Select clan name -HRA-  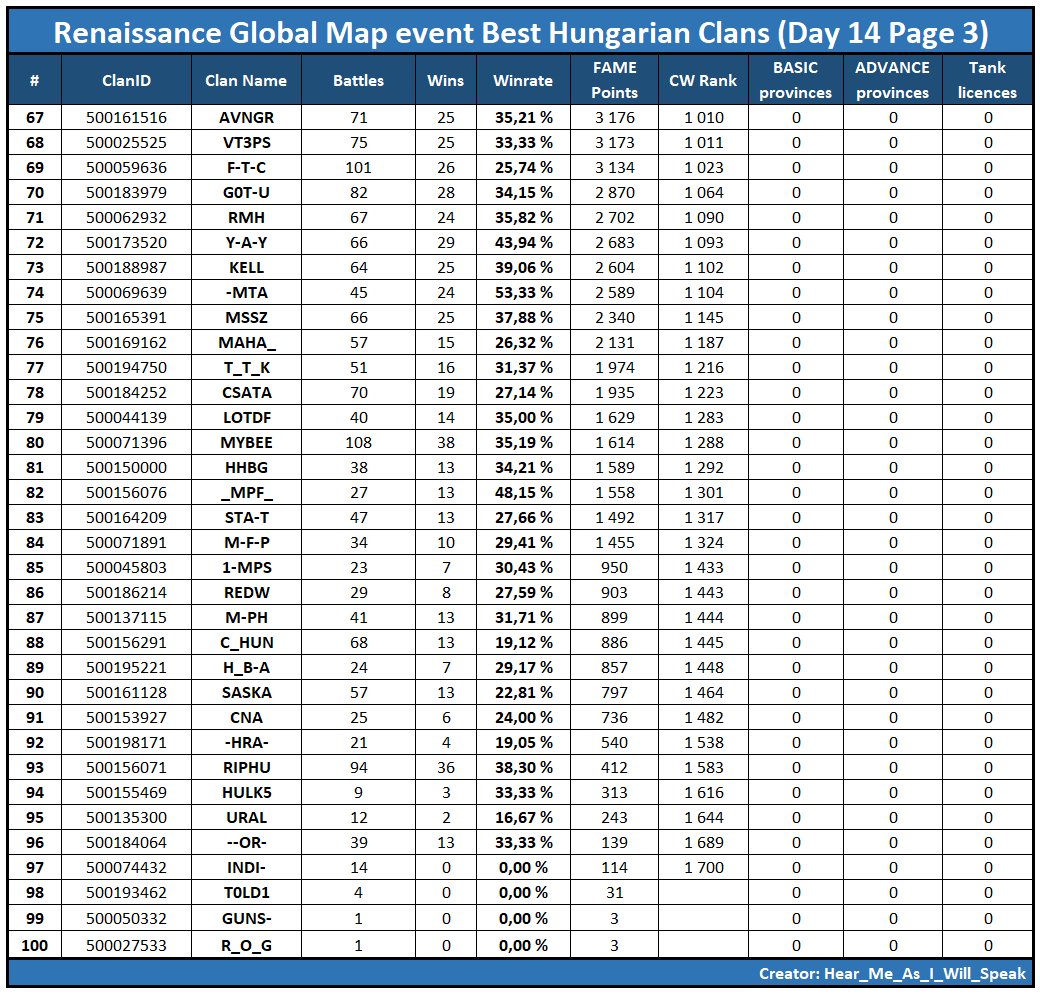(247, 743)
